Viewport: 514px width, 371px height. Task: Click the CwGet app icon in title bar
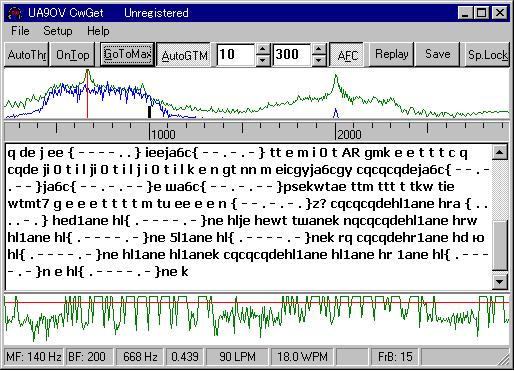tap(15, 13)
